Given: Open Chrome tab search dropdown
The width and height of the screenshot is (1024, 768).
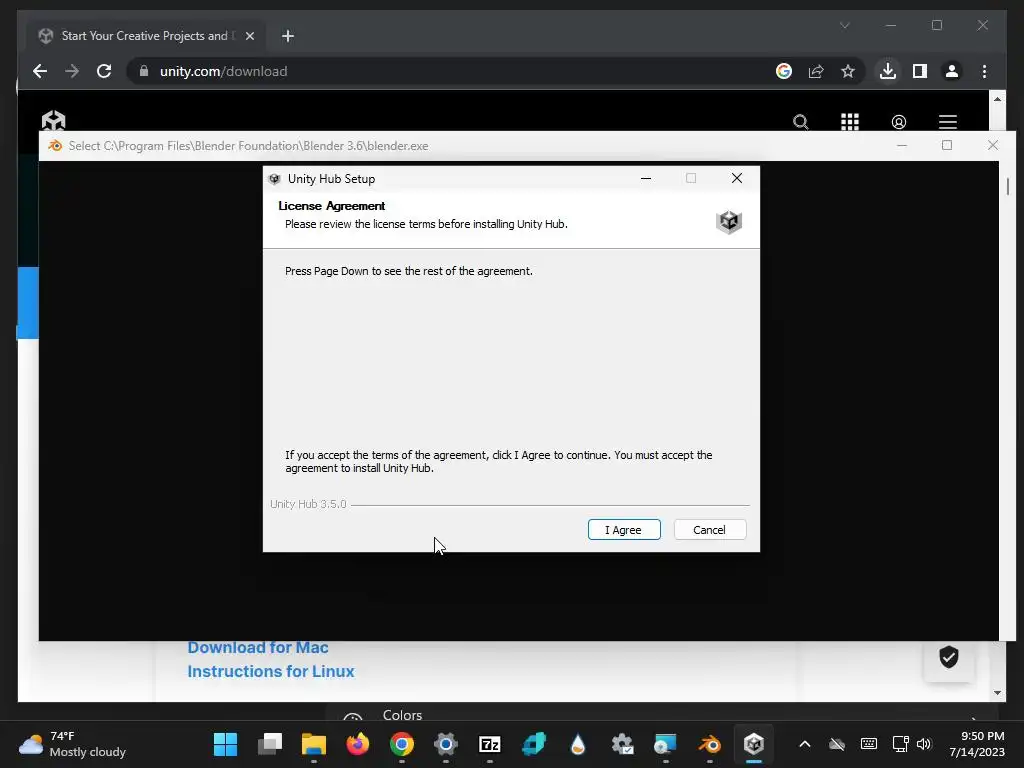Looking at the screenshot, I should pyautogui.click(x=844, y=25).
